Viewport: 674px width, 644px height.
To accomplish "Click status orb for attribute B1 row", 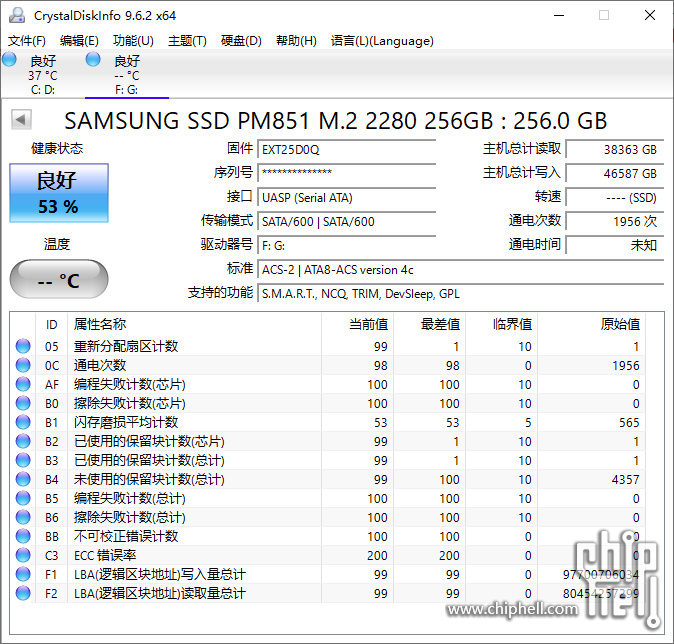I will [x=23, y=422].
